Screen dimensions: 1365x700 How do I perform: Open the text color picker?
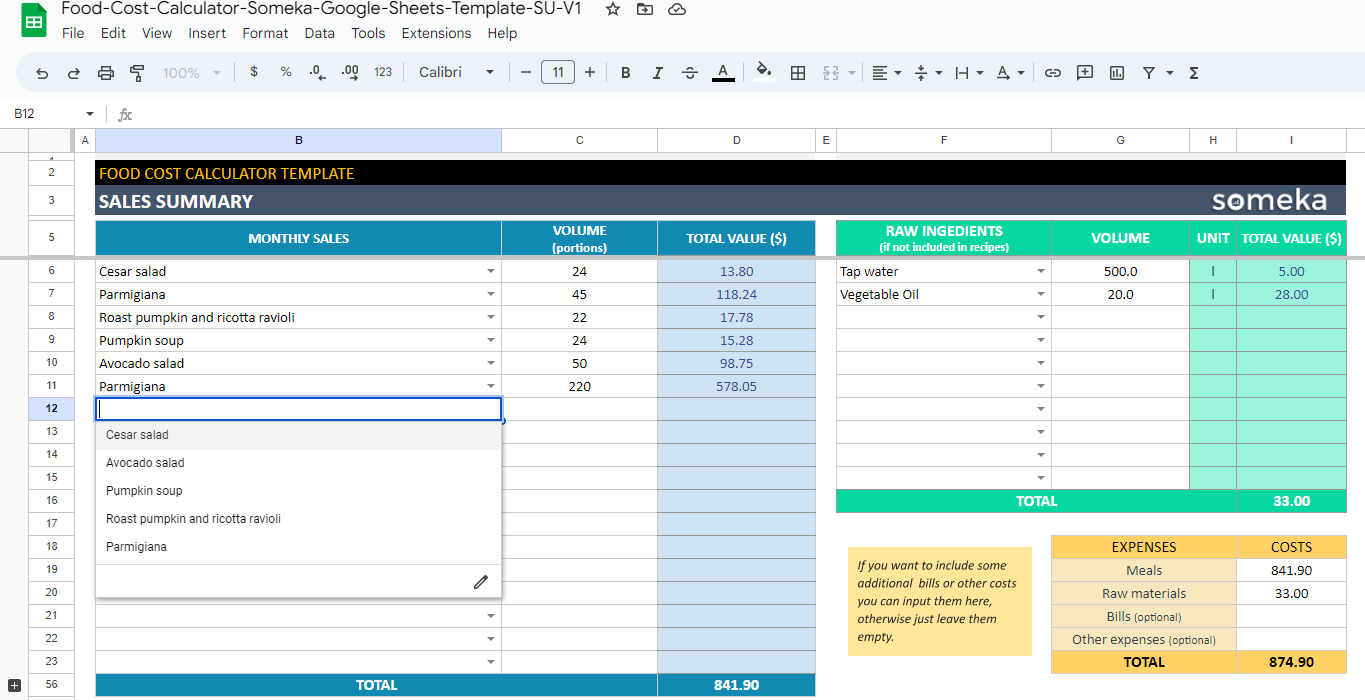pos(722,72)
